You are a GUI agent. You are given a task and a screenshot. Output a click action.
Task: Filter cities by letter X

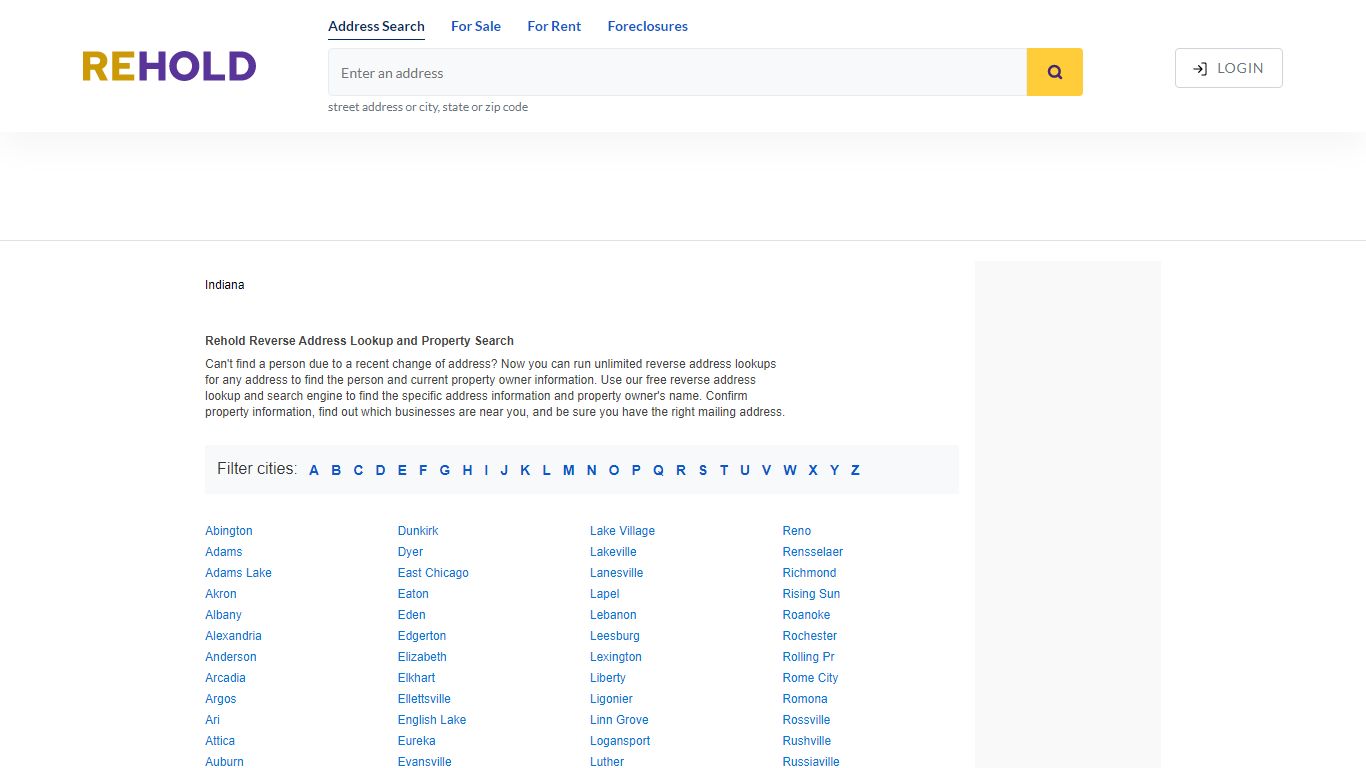tap(813, 470)
